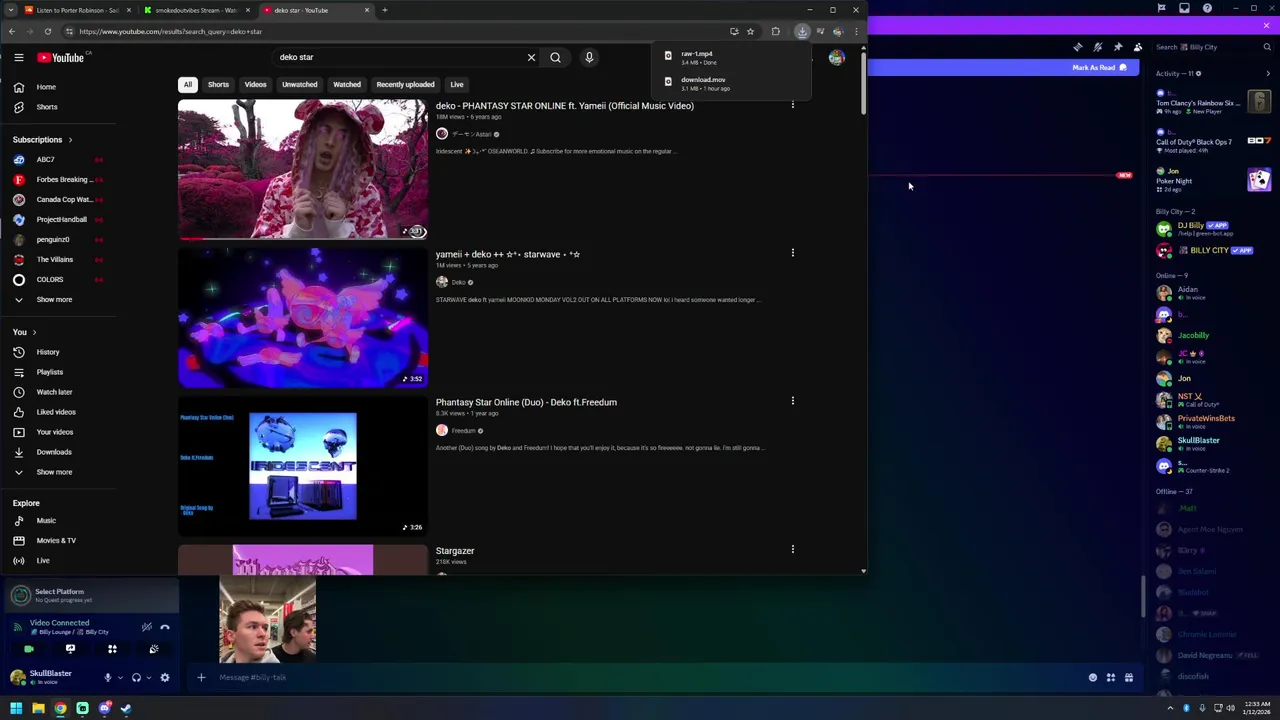Viewport: 1280px width, 720px height.
Task: Open Chrome downloads toolbar icon
Action: [x=802, y=31]
